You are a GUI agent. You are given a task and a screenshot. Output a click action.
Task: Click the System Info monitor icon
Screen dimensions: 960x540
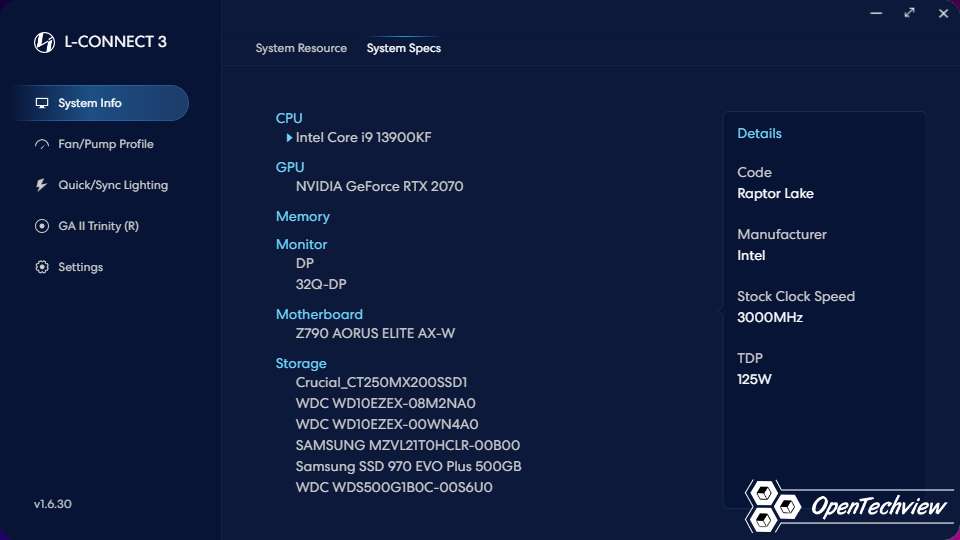(42, 103)
